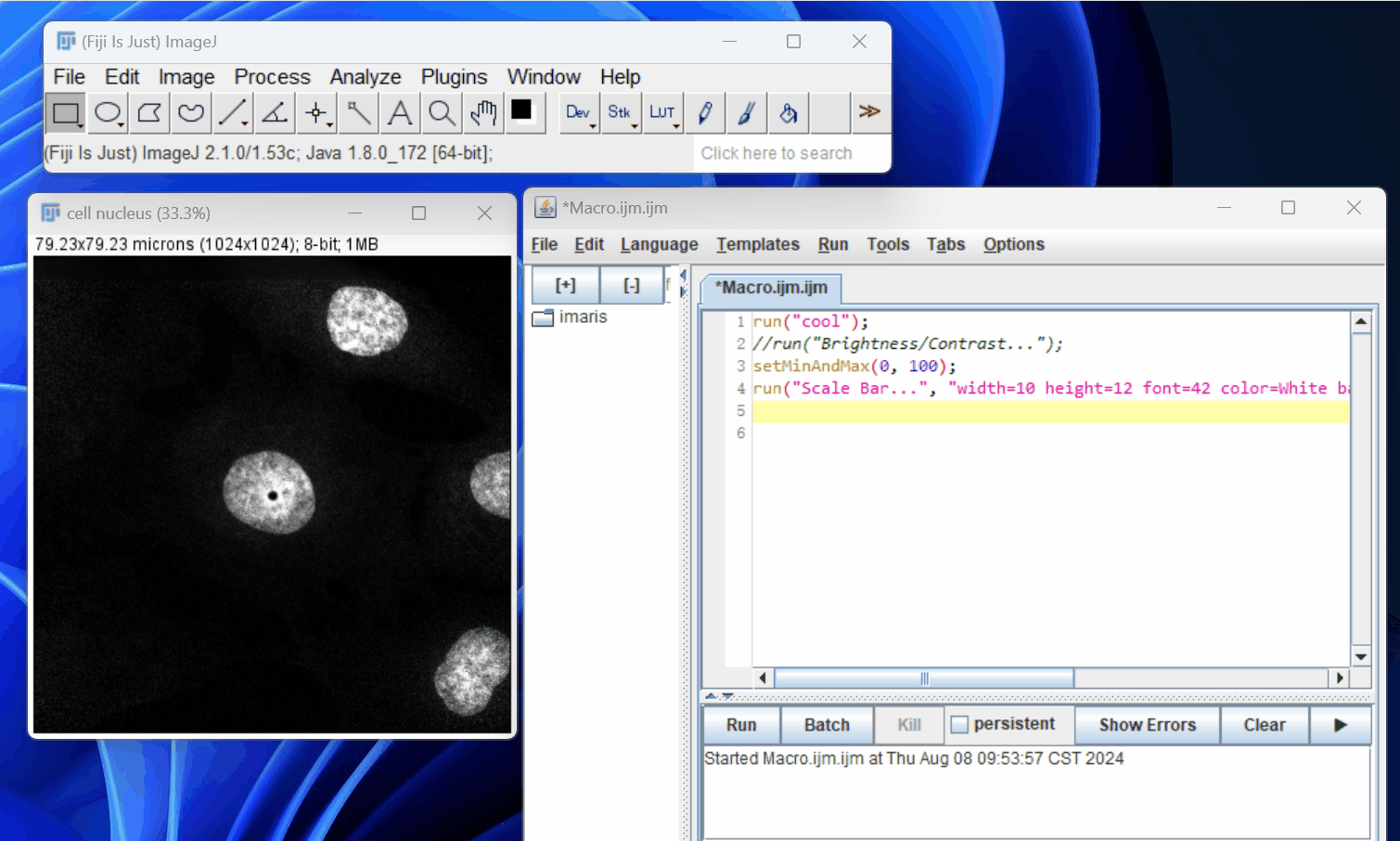Open More Tools double-arrow menu
Screen dimensions: 1400x841
click(x=869, y=112)
